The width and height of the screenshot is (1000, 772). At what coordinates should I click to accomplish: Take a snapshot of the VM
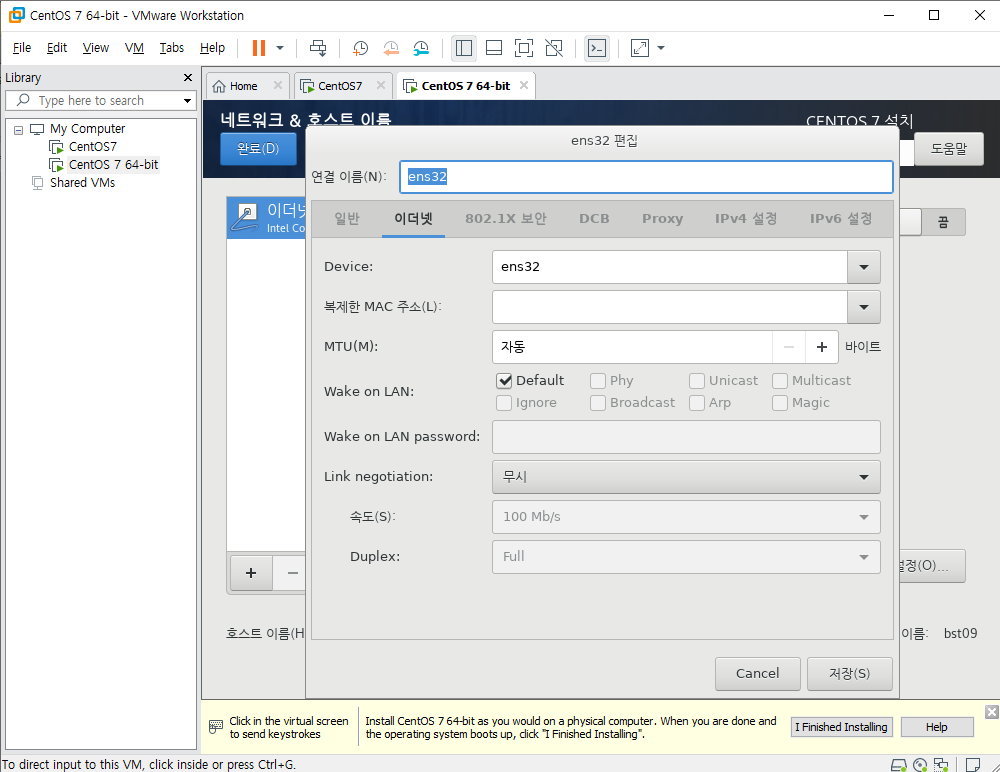point(360,48)
